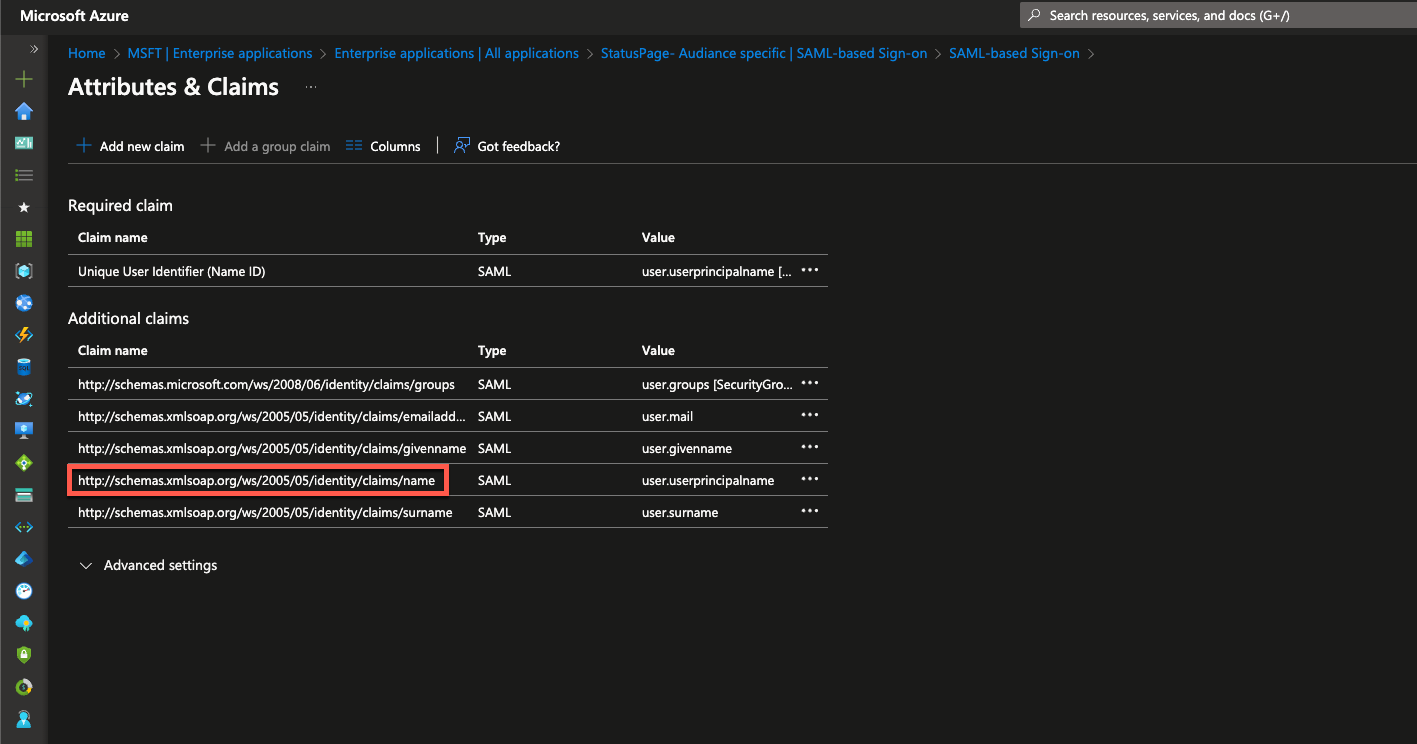The image size is (1417, 744).
Task: Select the SQL databases icon
Action: (24, 367)
